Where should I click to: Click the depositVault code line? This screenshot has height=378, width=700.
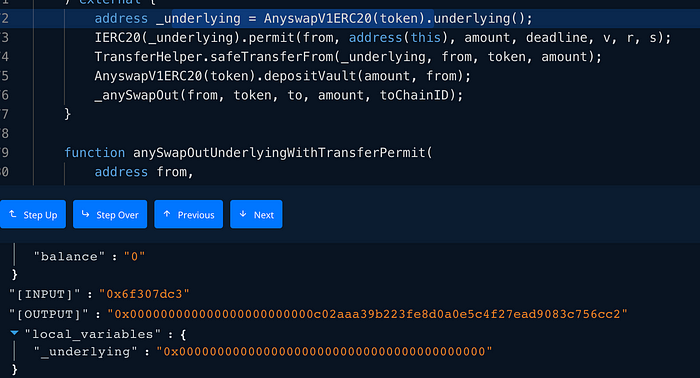pos(283,76)
